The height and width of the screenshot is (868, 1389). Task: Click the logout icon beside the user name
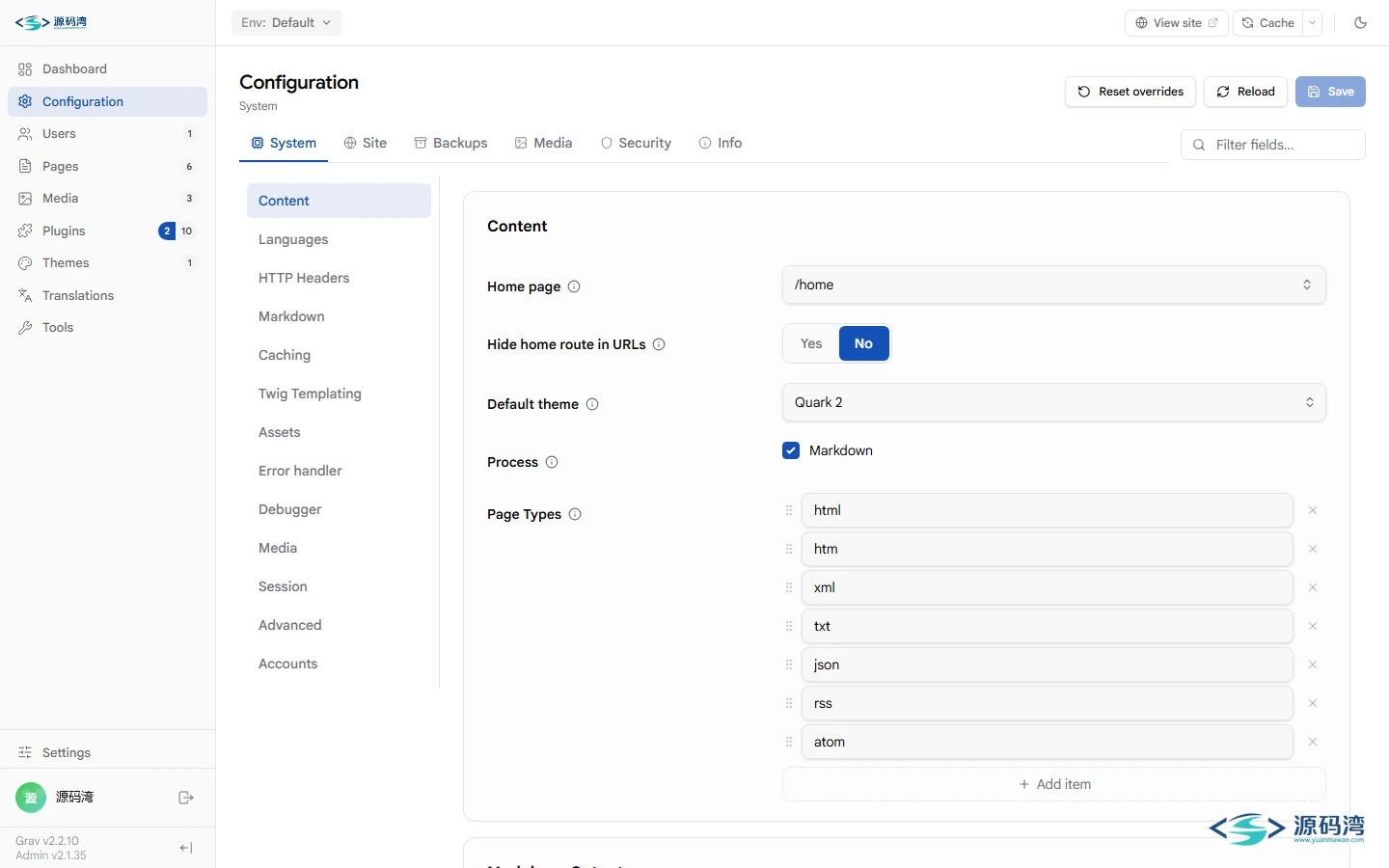186,798
